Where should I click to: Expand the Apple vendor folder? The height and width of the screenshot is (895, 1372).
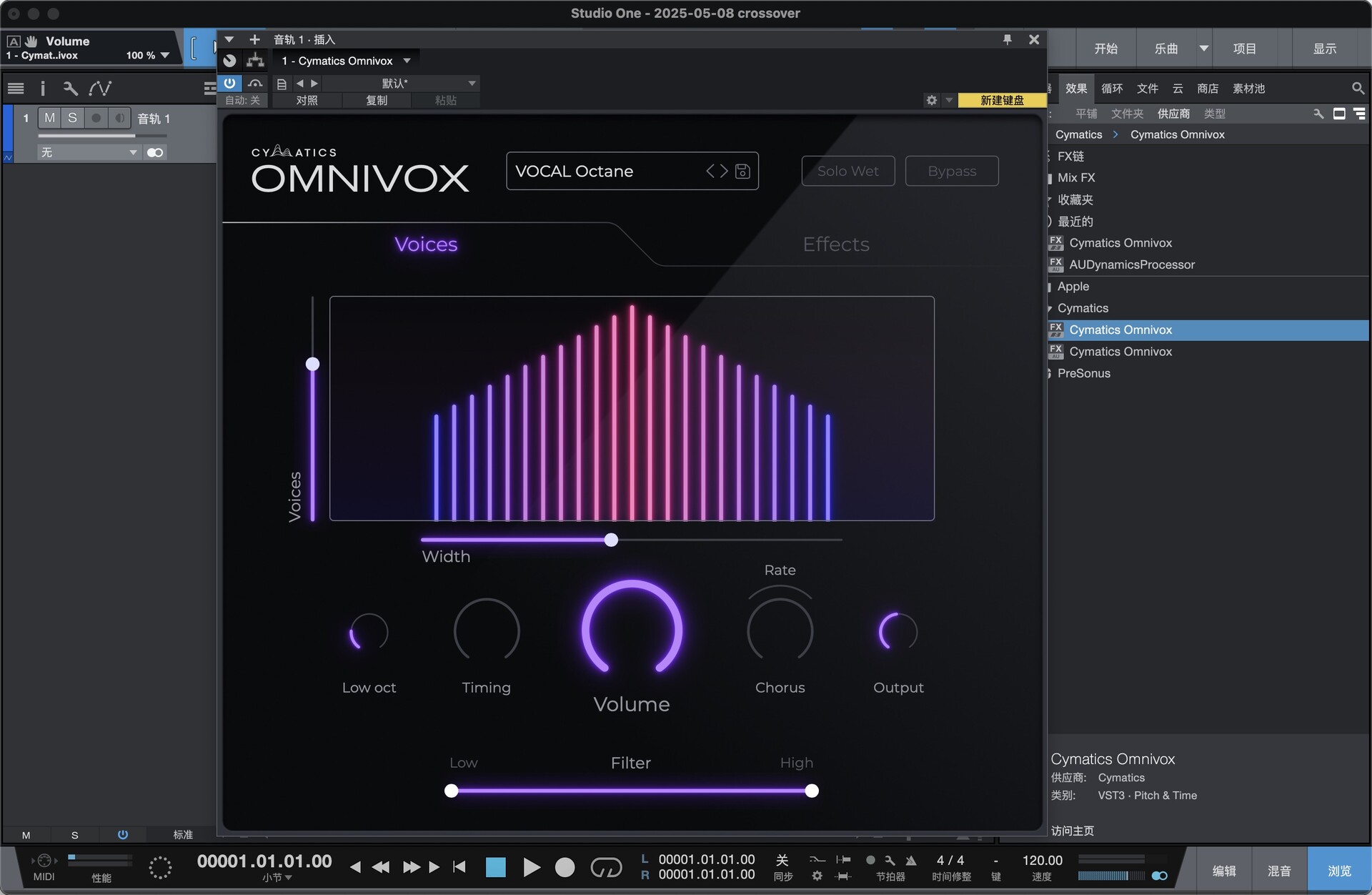1049,287
